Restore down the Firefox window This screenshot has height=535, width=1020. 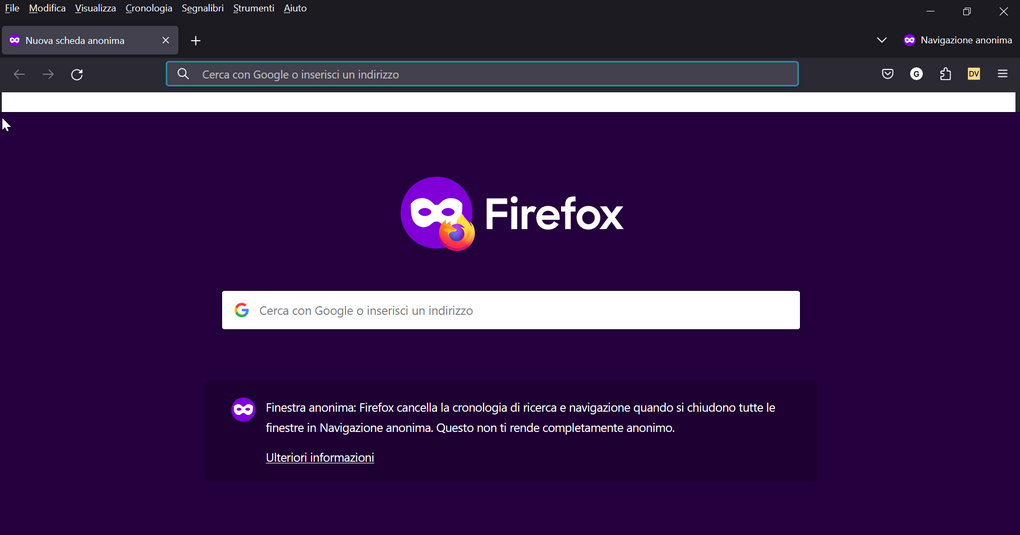point(967,11)
